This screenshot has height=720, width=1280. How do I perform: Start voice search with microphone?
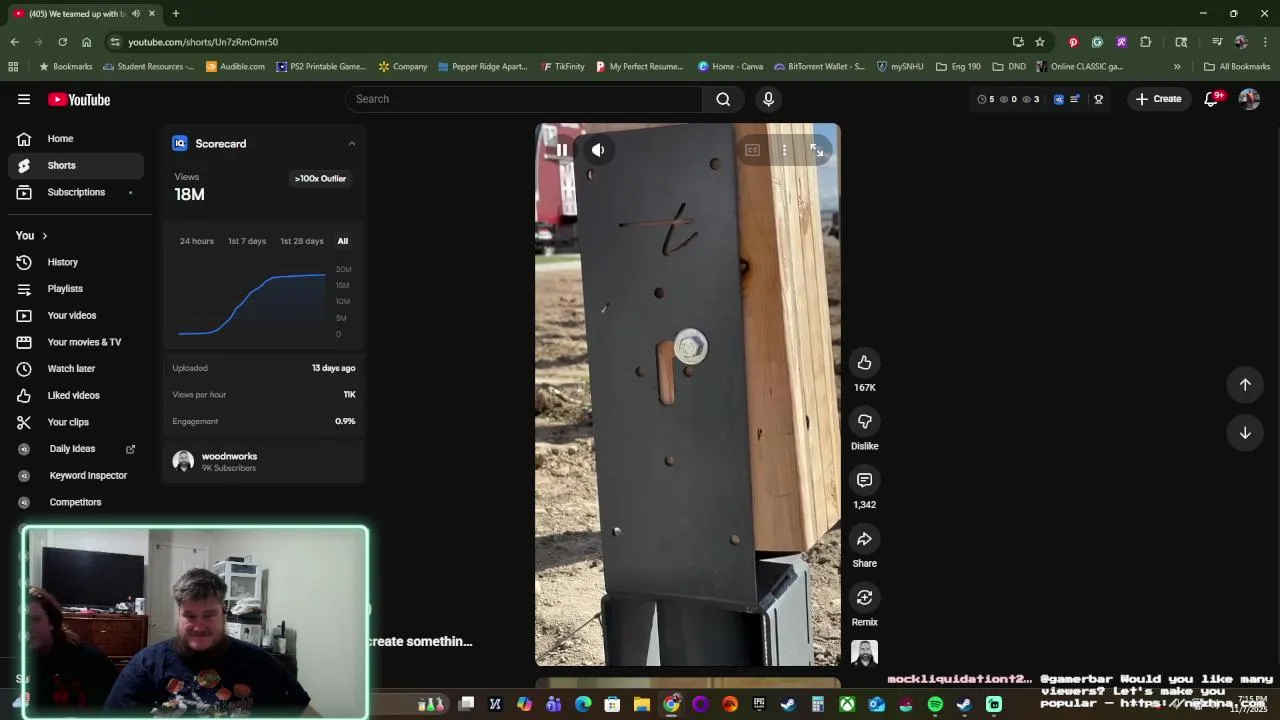coord(768,99)
